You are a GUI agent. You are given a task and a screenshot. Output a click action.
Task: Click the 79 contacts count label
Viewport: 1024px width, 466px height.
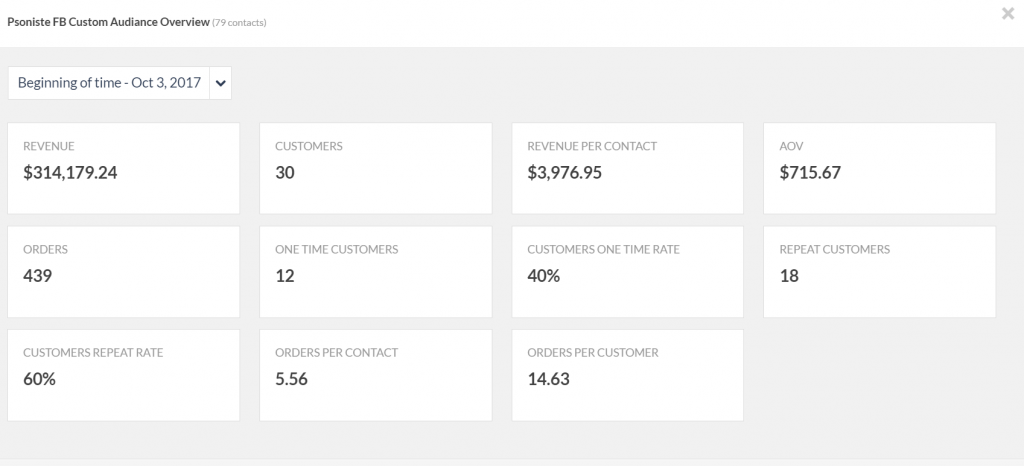coord(239,21)
